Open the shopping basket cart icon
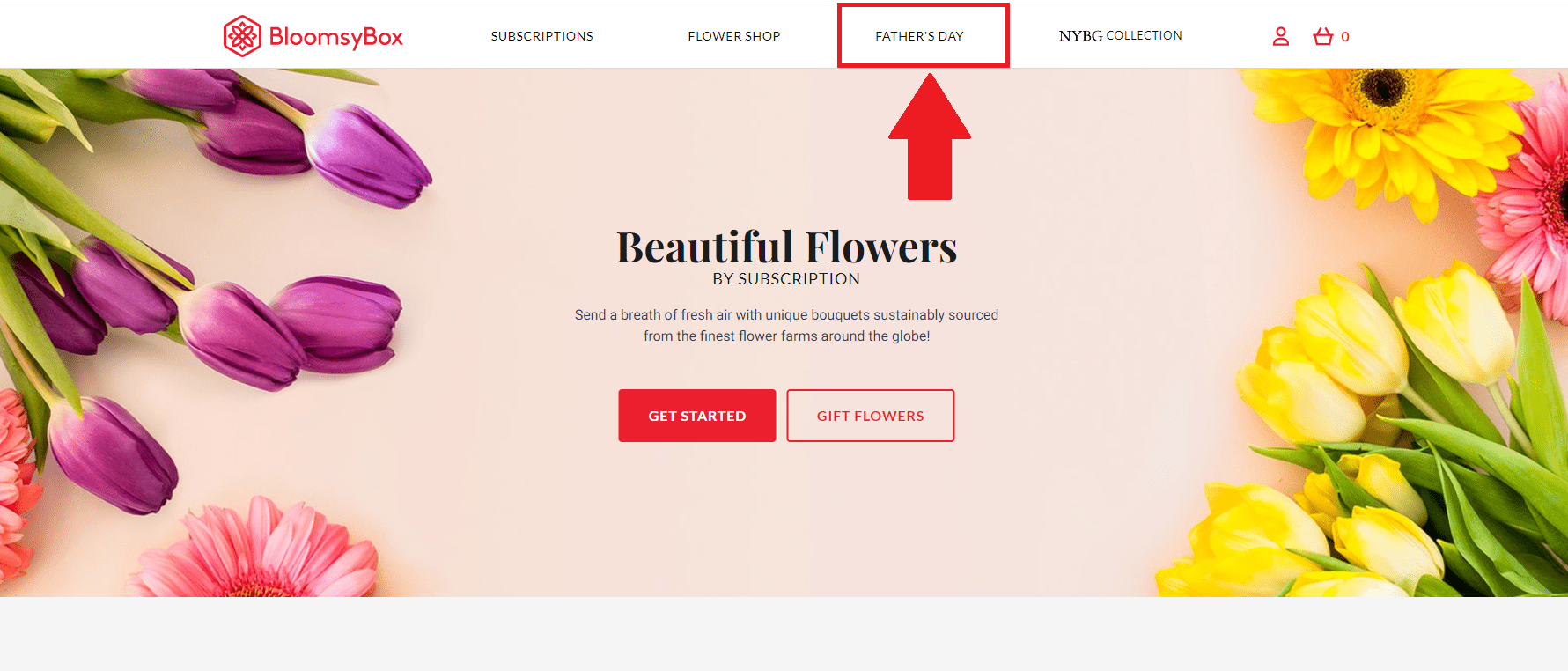The image size is (1568, 671). [1322, 36]
